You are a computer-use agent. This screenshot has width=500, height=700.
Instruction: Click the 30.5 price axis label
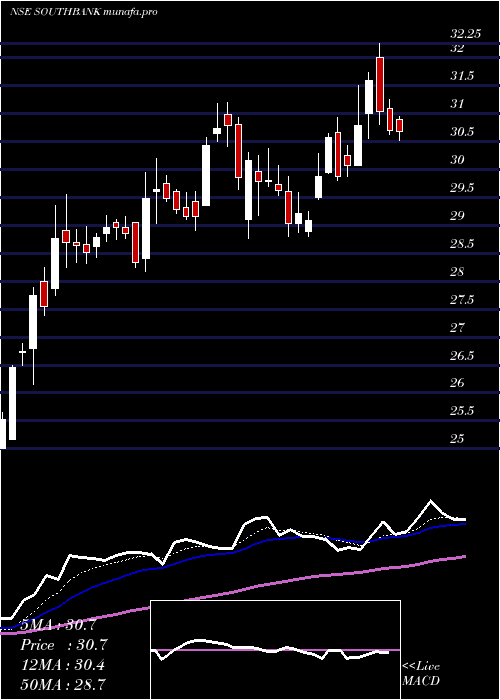click(462, 132)
